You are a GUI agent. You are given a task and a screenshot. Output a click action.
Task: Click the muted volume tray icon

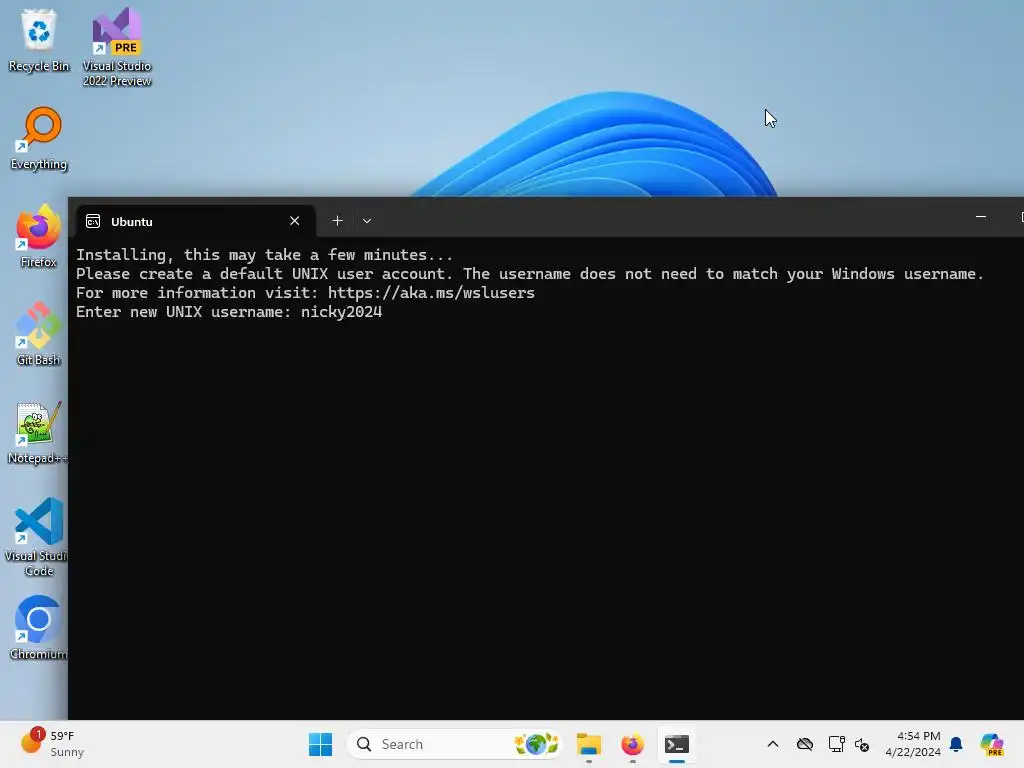pos(862,744)
